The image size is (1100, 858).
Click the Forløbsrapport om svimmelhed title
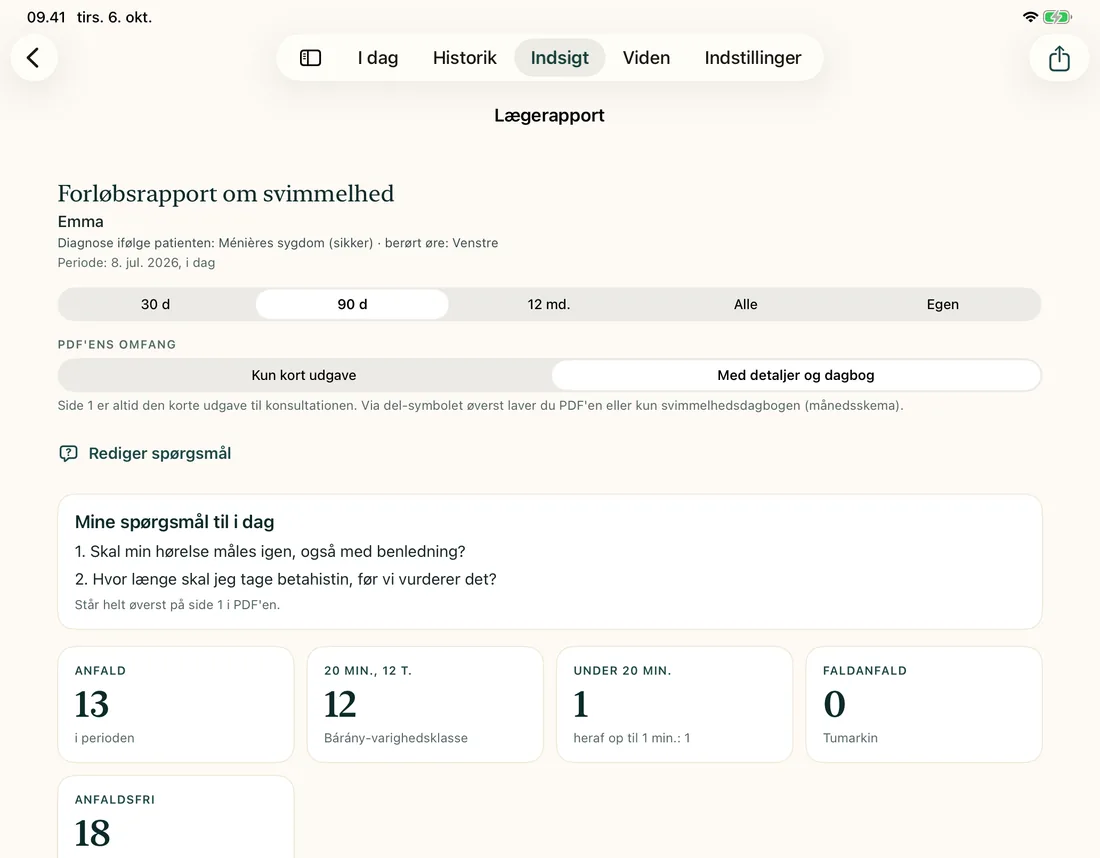point(225,194)
